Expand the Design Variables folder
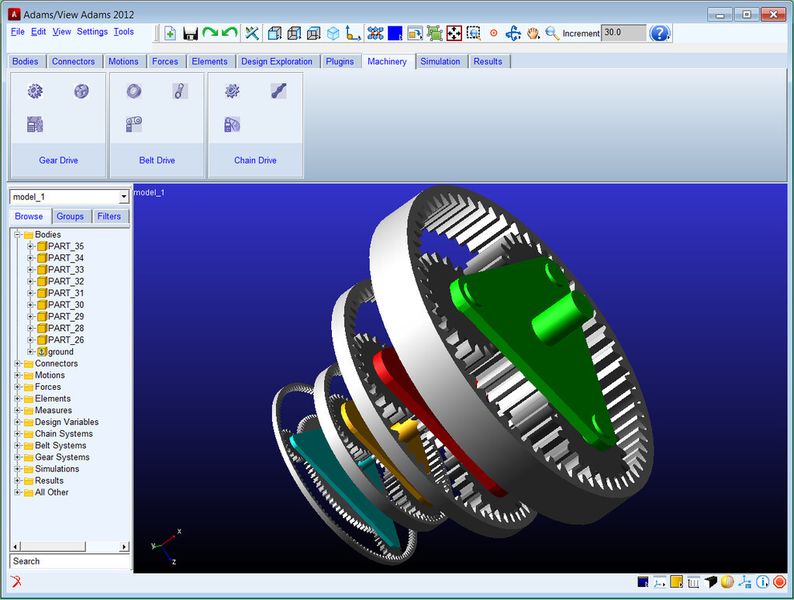The width and height of the screenshot is (794, 600). [17, 422]
